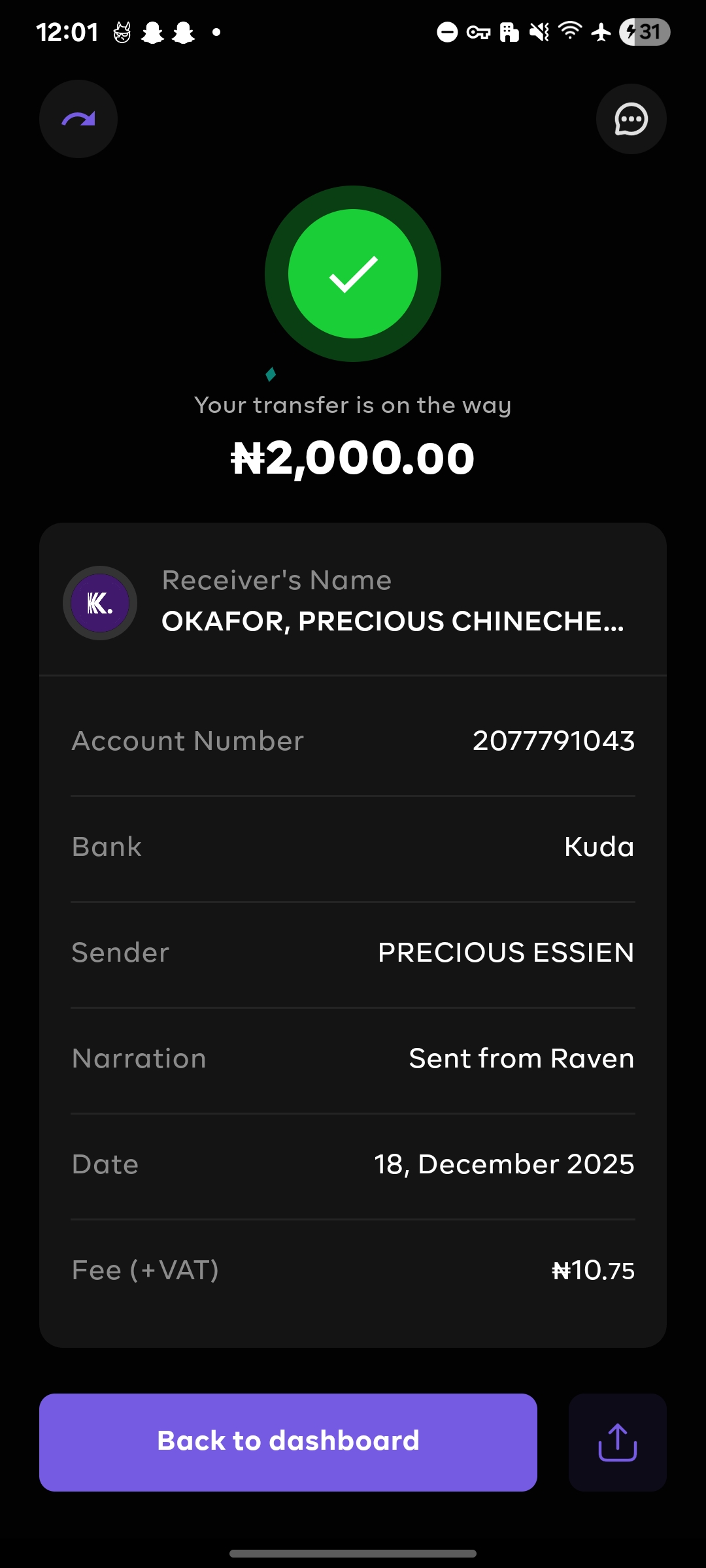
Task: Tap the date 18, December 2025
Action: coord(504,1164)
